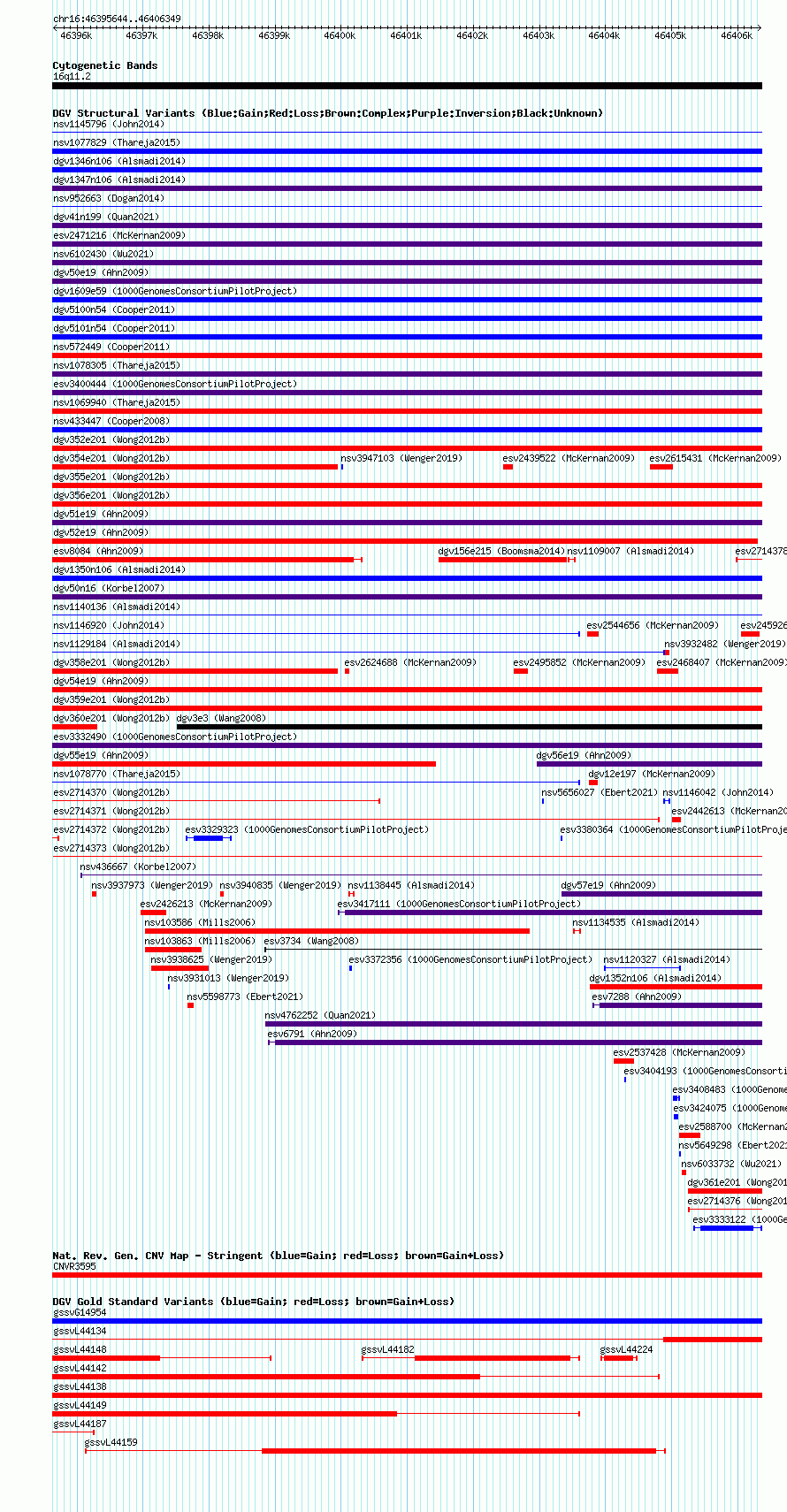The image size is (787, 1512).
Task: Click the 46403k ruler tick label
Action: click(539, 35)
